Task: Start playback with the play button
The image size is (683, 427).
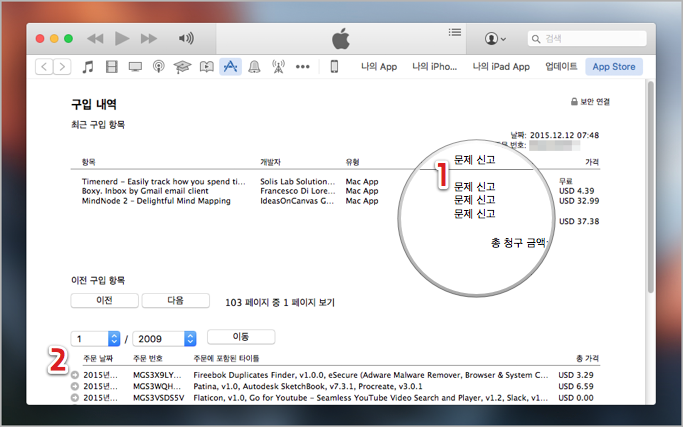Action: click(122, 39)
